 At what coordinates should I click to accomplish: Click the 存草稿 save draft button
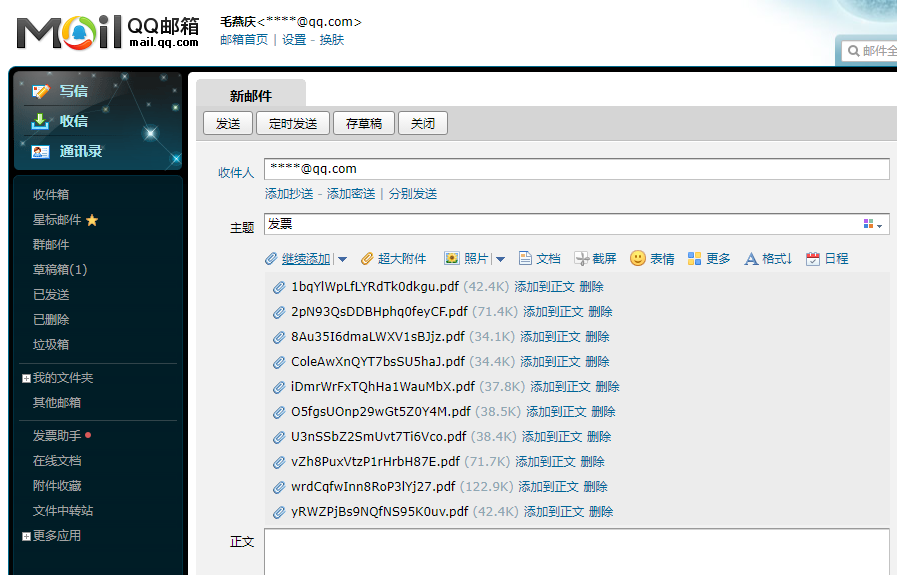[x=364, y=124]
